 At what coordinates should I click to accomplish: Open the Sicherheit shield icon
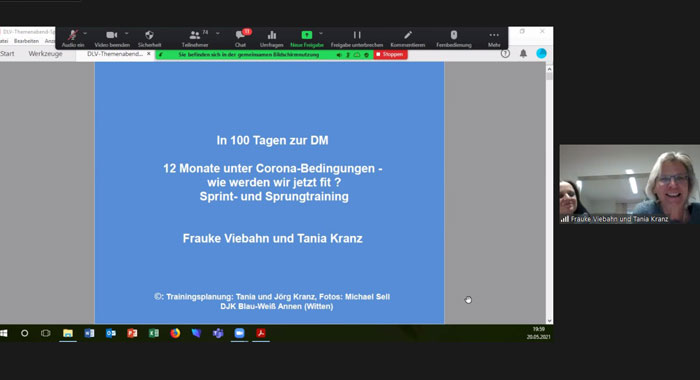point(149,38)
